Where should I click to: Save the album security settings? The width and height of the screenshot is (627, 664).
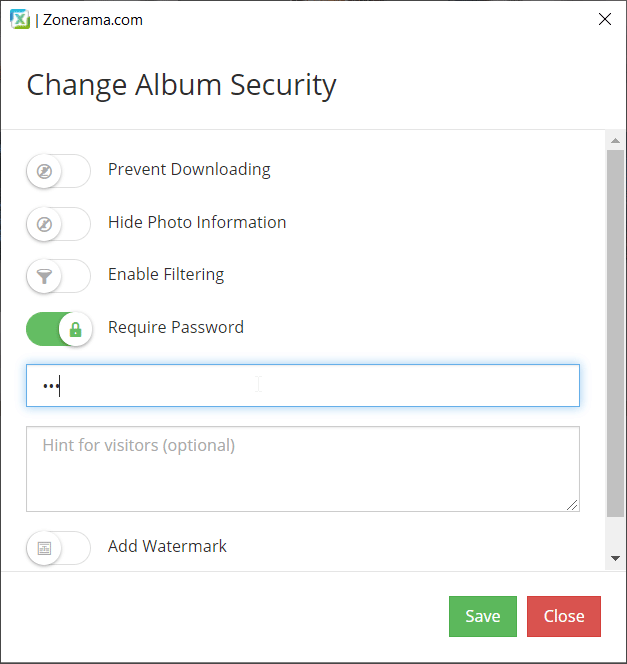point(483,616)
